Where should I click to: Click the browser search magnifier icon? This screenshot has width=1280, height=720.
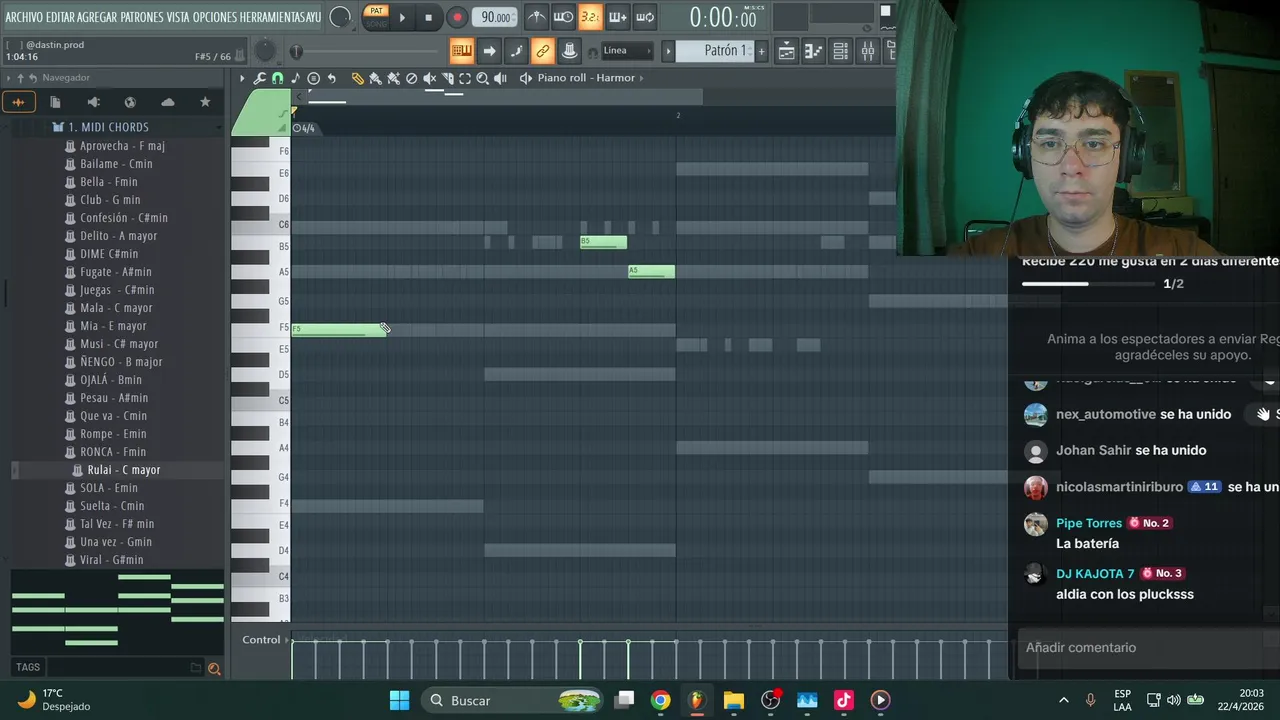point(214,668)
